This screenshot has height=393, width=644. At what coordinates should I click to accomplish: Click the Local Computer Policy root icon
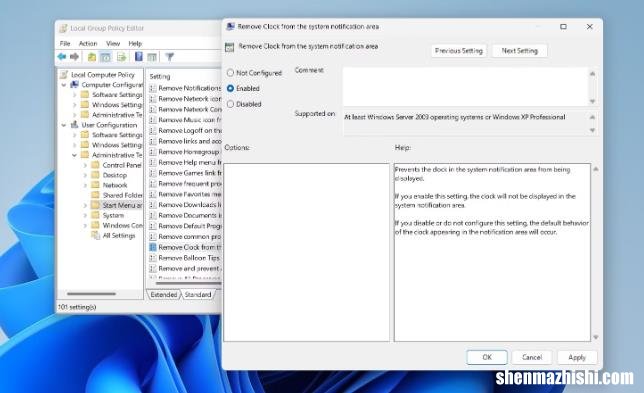click(x=64, y=74)
